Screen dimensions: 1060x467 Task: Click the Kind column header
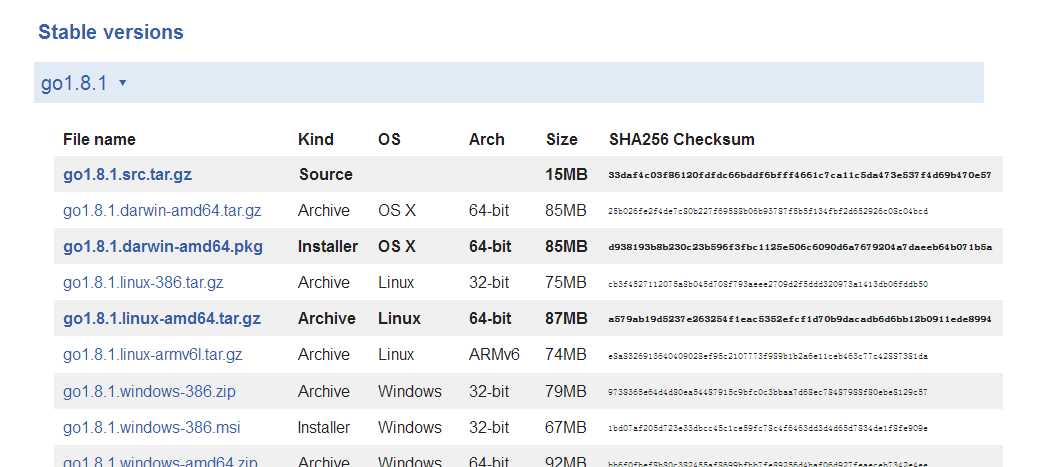[315, 139]
